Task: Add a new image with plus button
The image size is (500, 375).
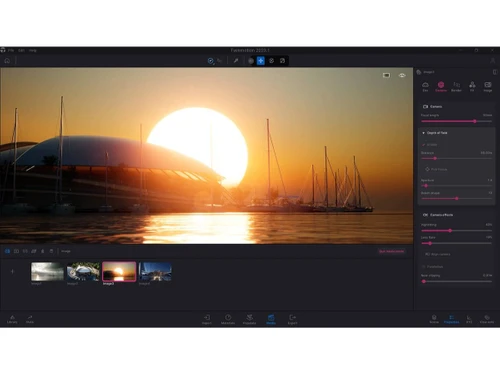Action: [x=12, y=271]
